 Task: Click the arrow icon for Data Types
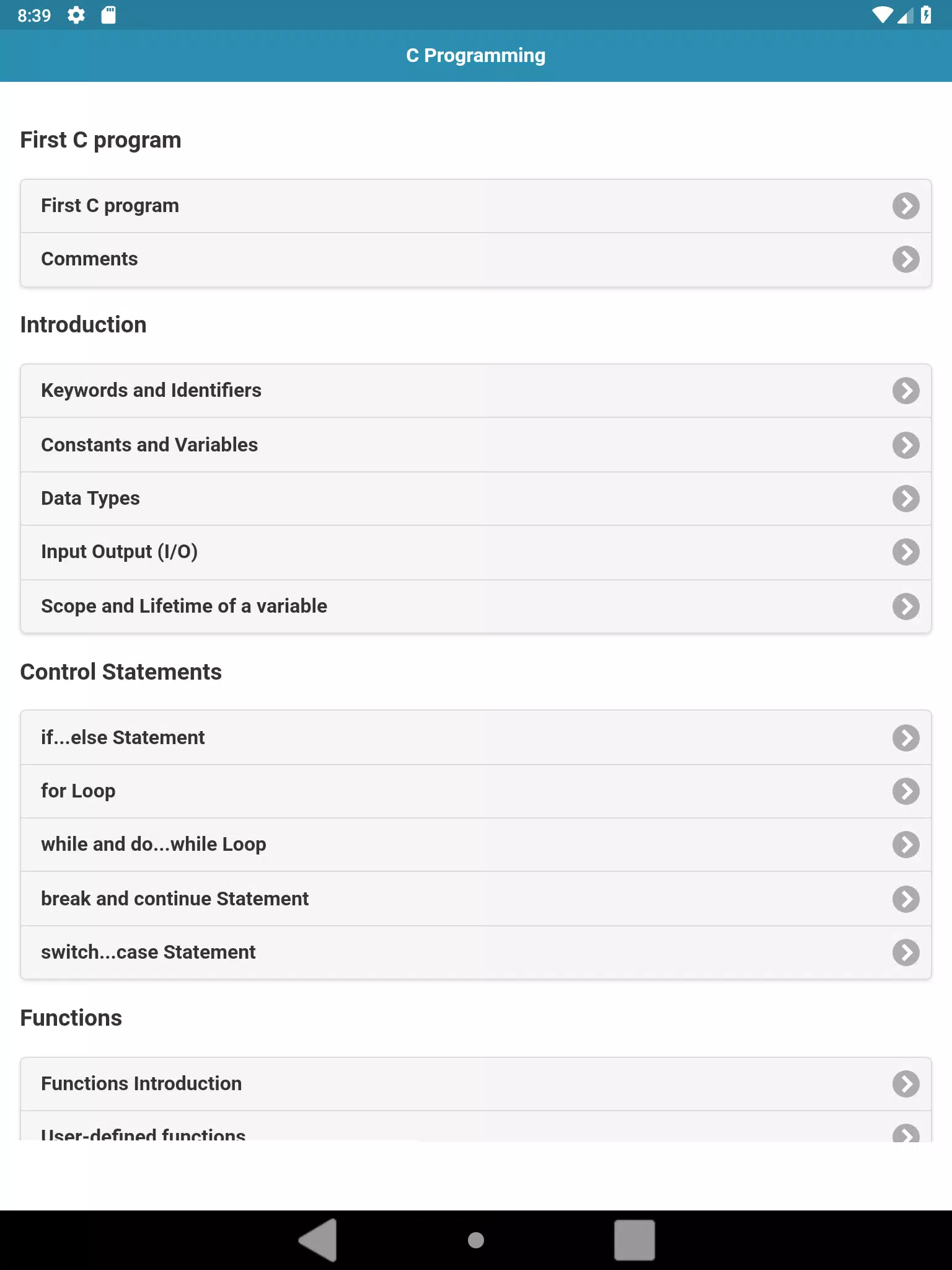coord(906,499)
